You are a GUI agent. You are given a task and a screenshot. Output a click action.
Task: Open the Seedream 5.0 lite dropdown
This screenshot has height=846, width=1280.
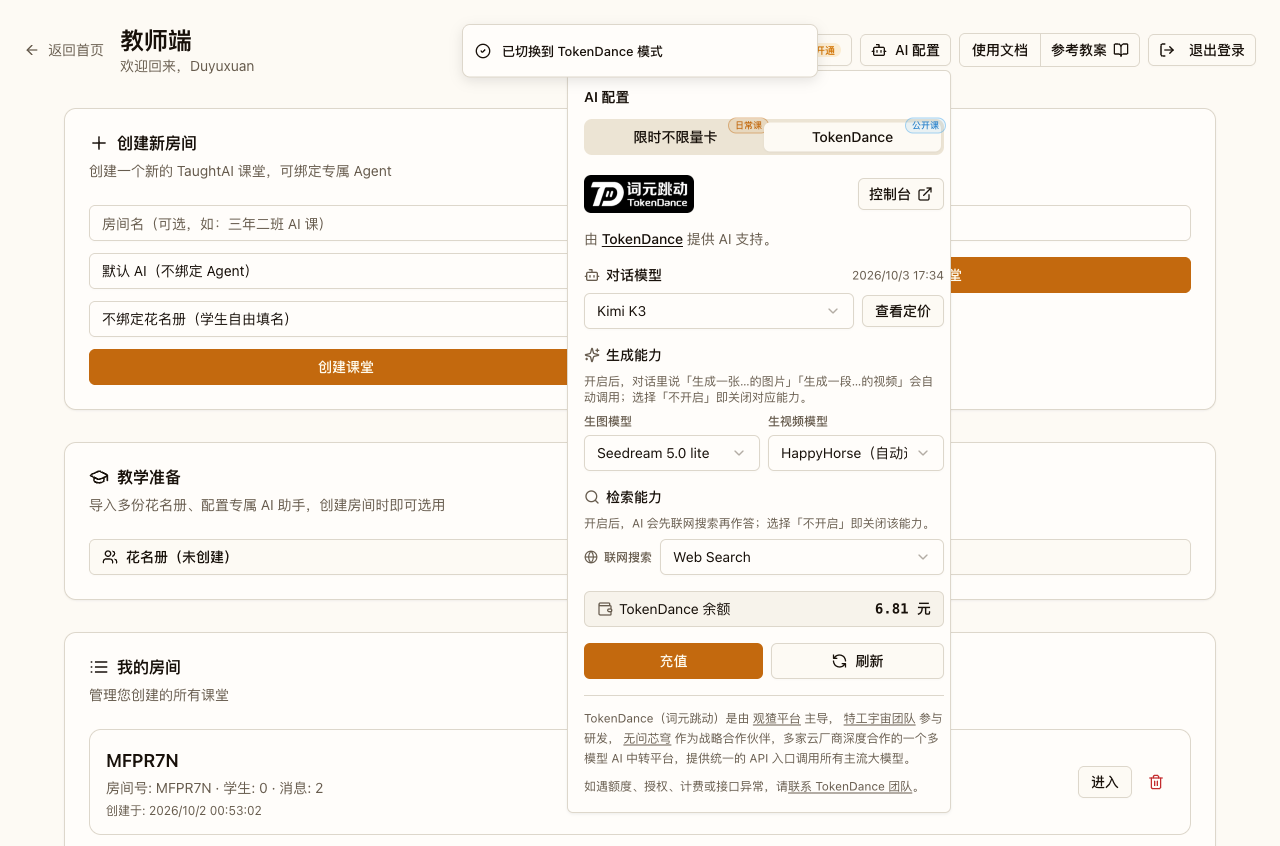click(x=672, y=453)
